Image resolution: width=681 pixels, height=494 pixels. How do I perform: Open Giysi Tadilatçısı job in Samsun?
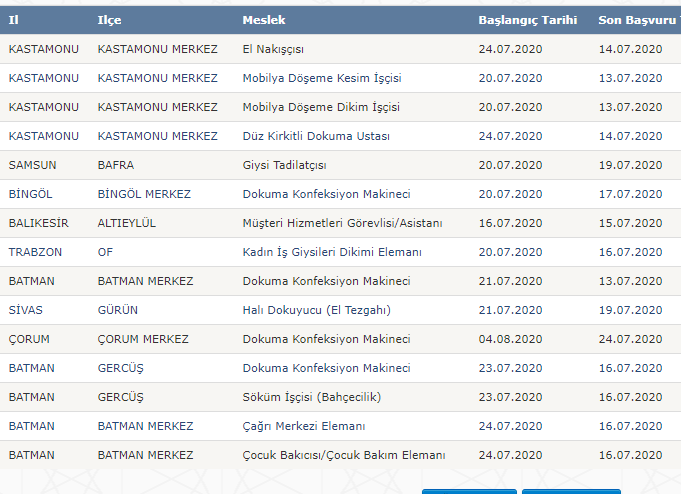pyautogui.click(x=284, y=165)
